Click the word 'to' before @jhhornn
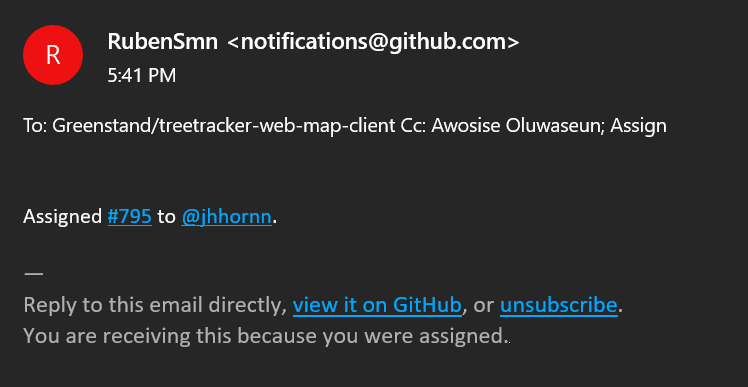 click(166, 218)
